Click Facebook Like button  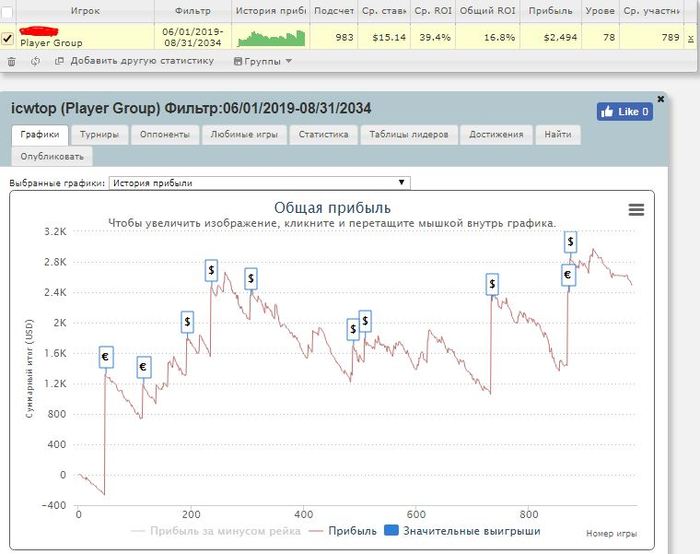625,112
